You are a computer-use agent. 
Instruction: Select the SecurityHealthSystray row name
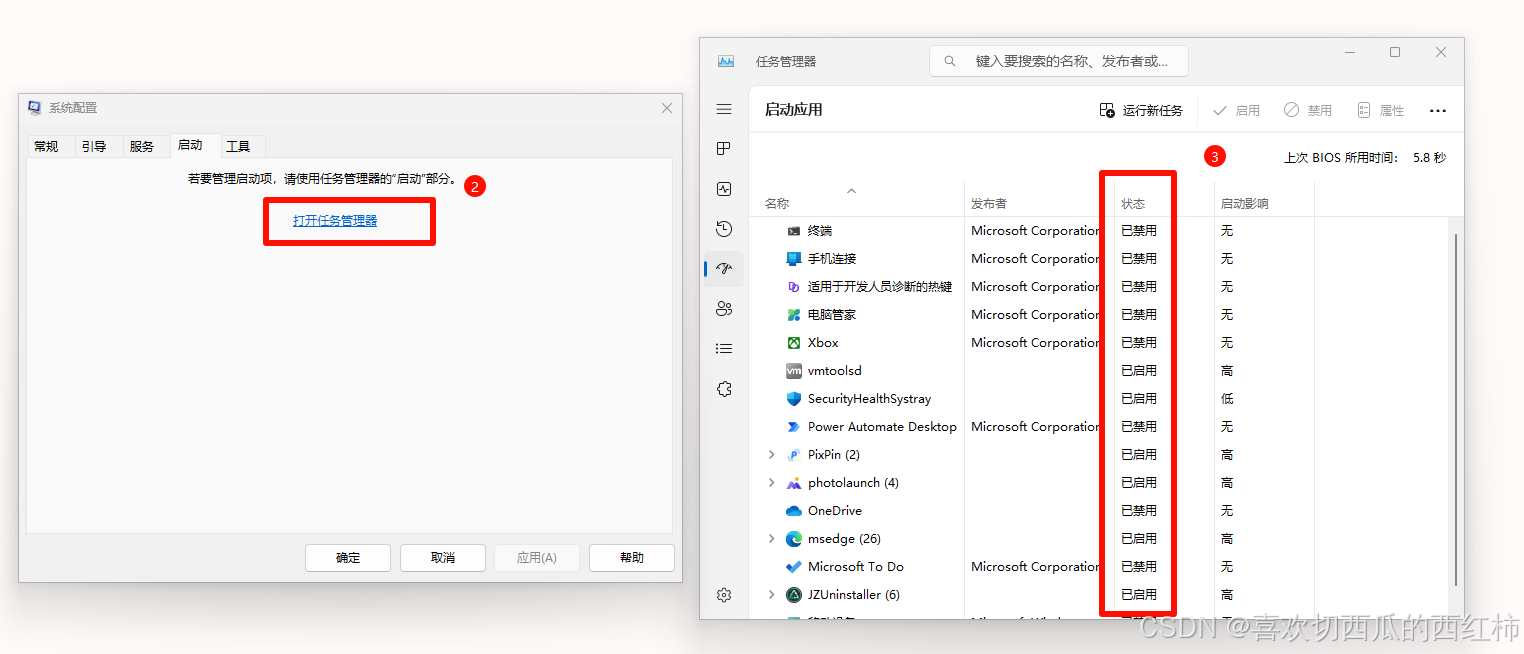point(870,399)
